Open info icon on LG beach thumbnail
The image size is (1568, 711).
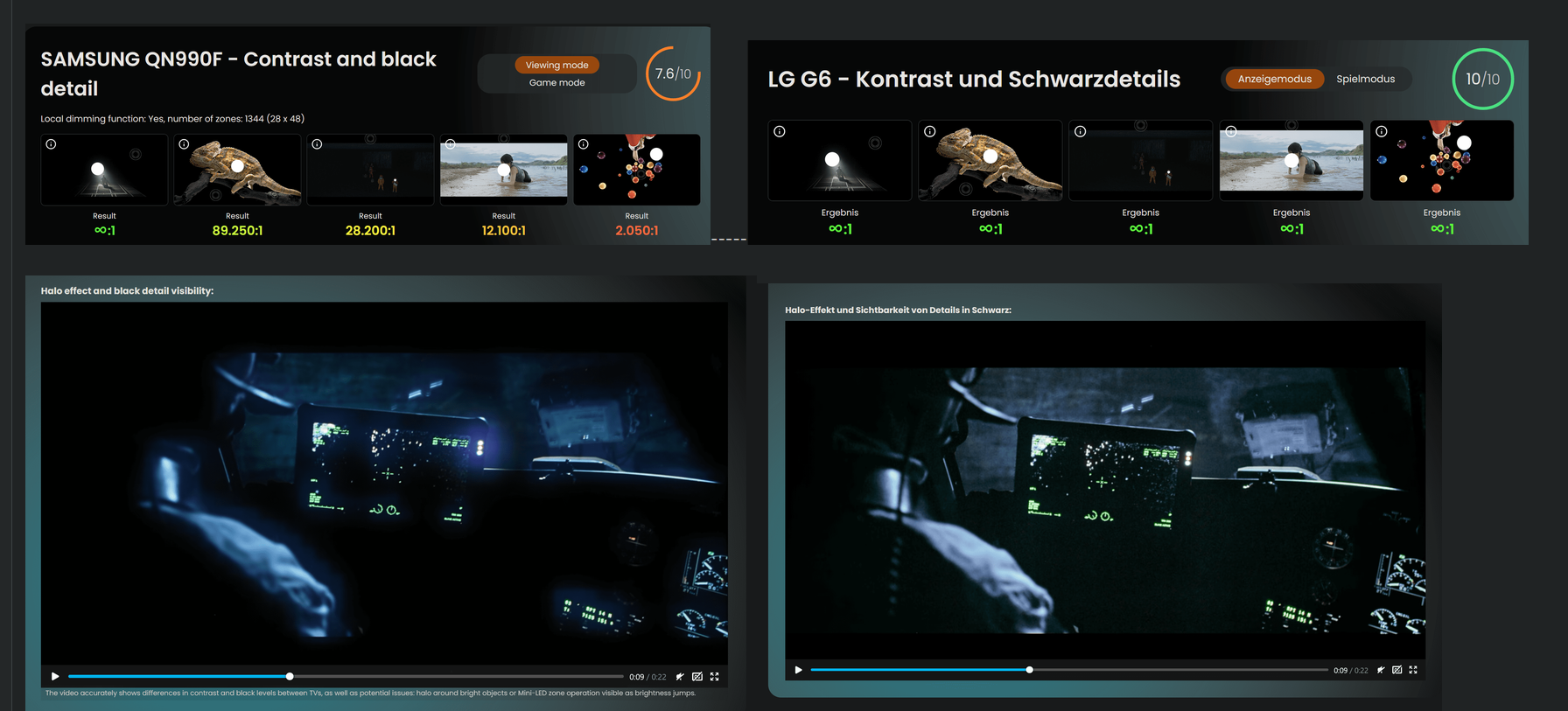coord(1230,132)
